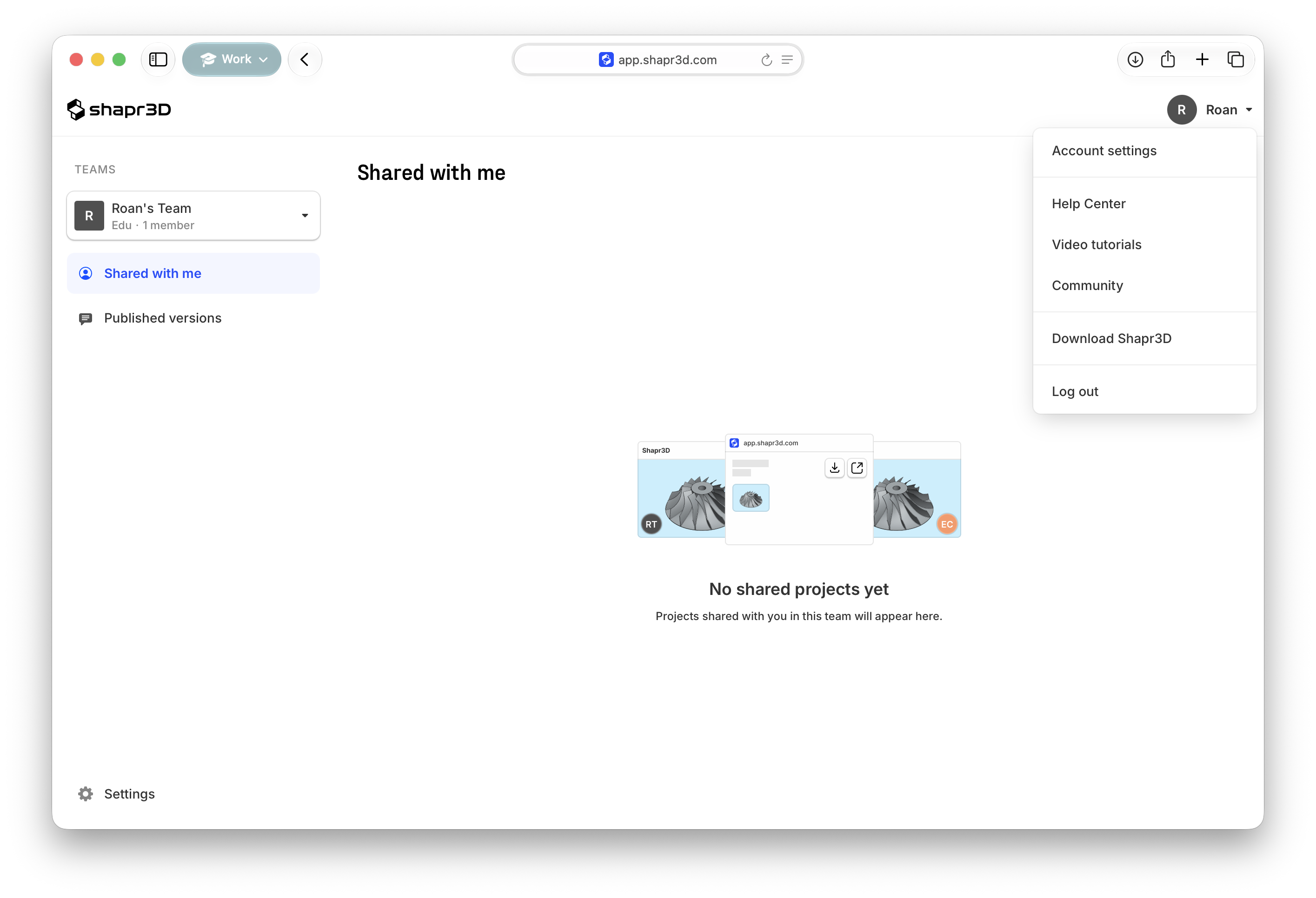
Task: Go back with the browser back arrow
Action: coord(305,59)
